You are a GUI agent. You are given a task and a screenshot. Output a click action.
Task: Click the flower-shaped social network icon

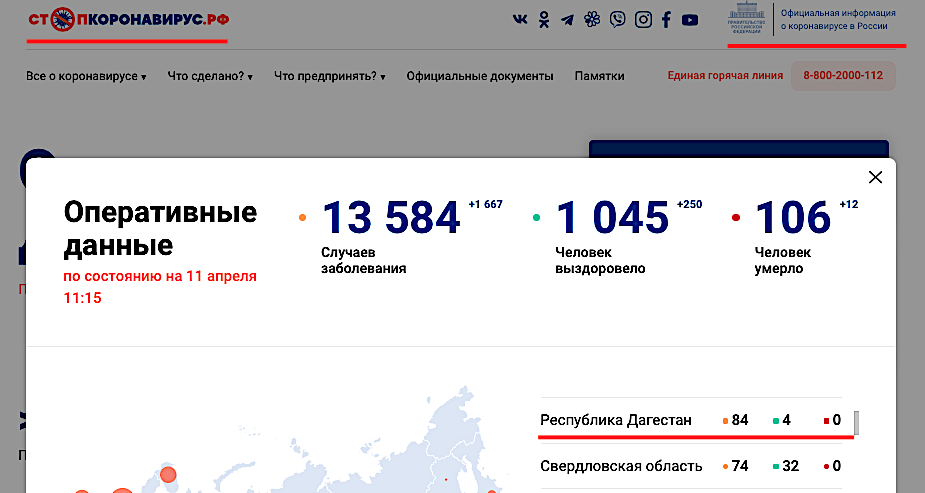coord(593,19)
